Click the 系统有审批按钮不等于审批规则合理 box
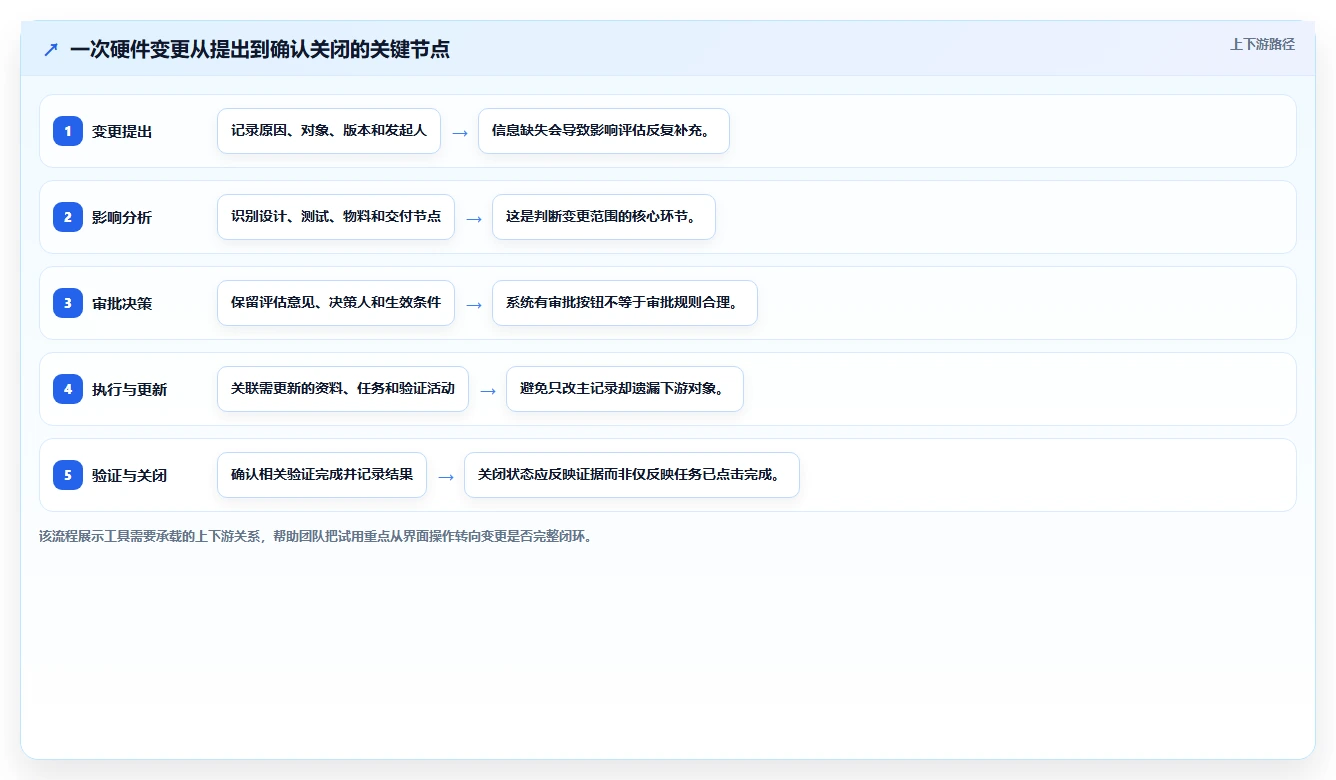The width and height of the screenshot is (1336, 780). point(625,303)
